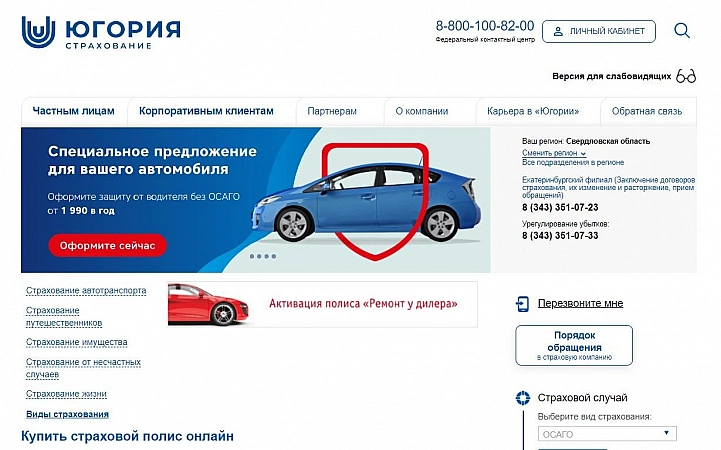Open Все подразделения в регионе link
721x450 pixels.
pos(573,162)
